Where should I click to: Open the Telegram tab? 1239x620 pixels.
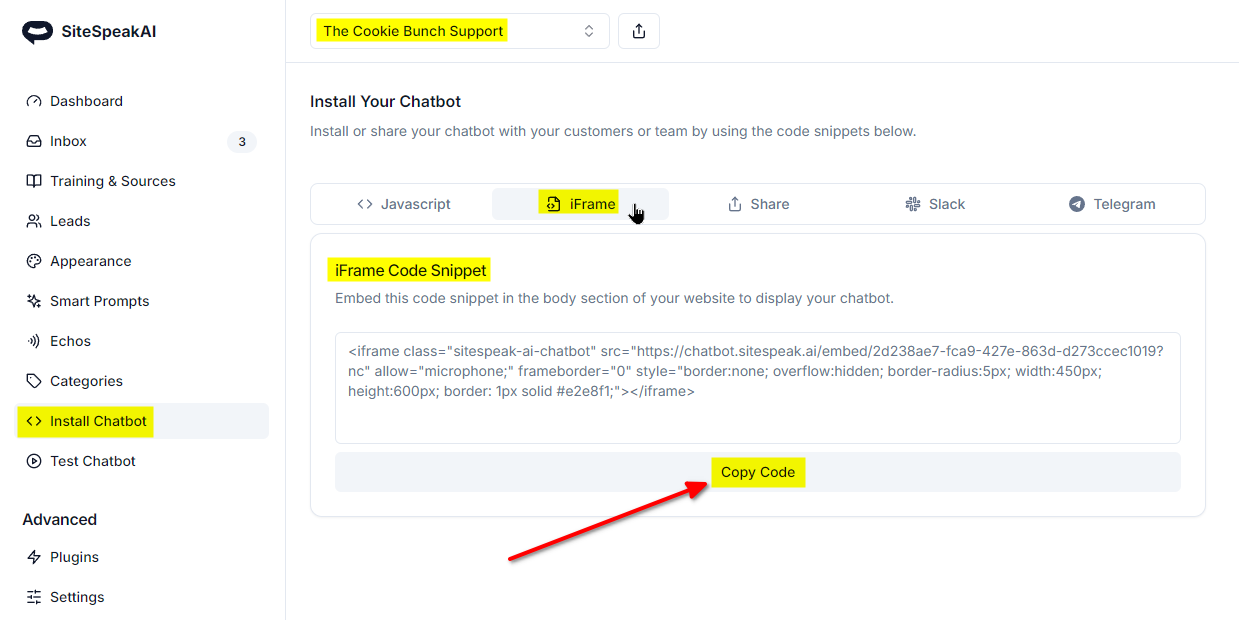tap(1112, 204)
